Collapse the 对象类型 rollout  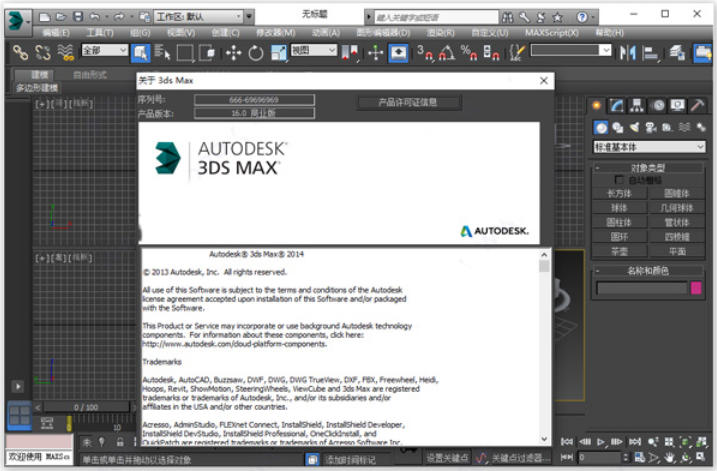[648, 168]
